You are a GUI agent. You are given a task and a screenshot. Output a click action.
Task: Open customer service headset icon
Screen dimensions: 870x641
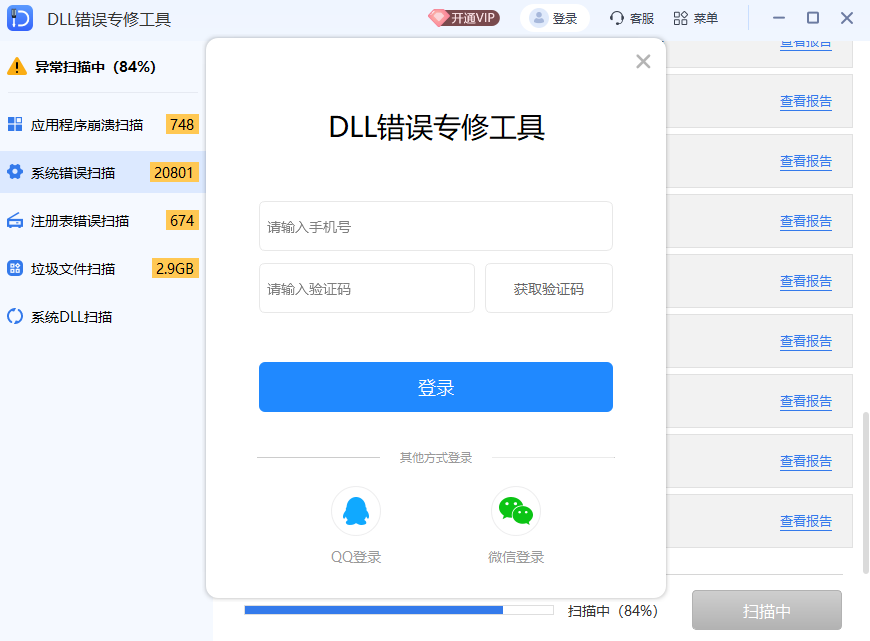616,18
